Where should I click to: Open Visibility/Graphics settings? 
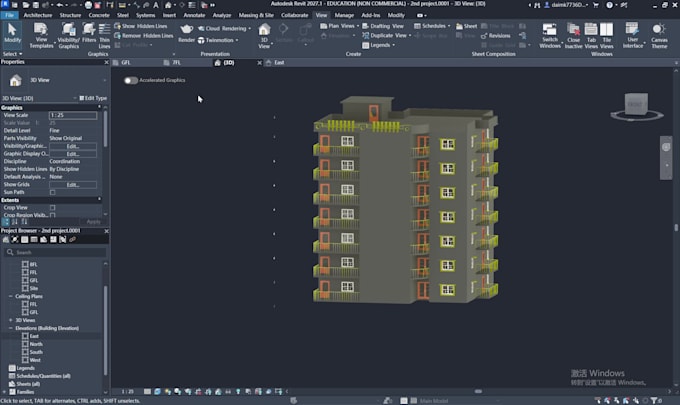click(x=69, y=36)
